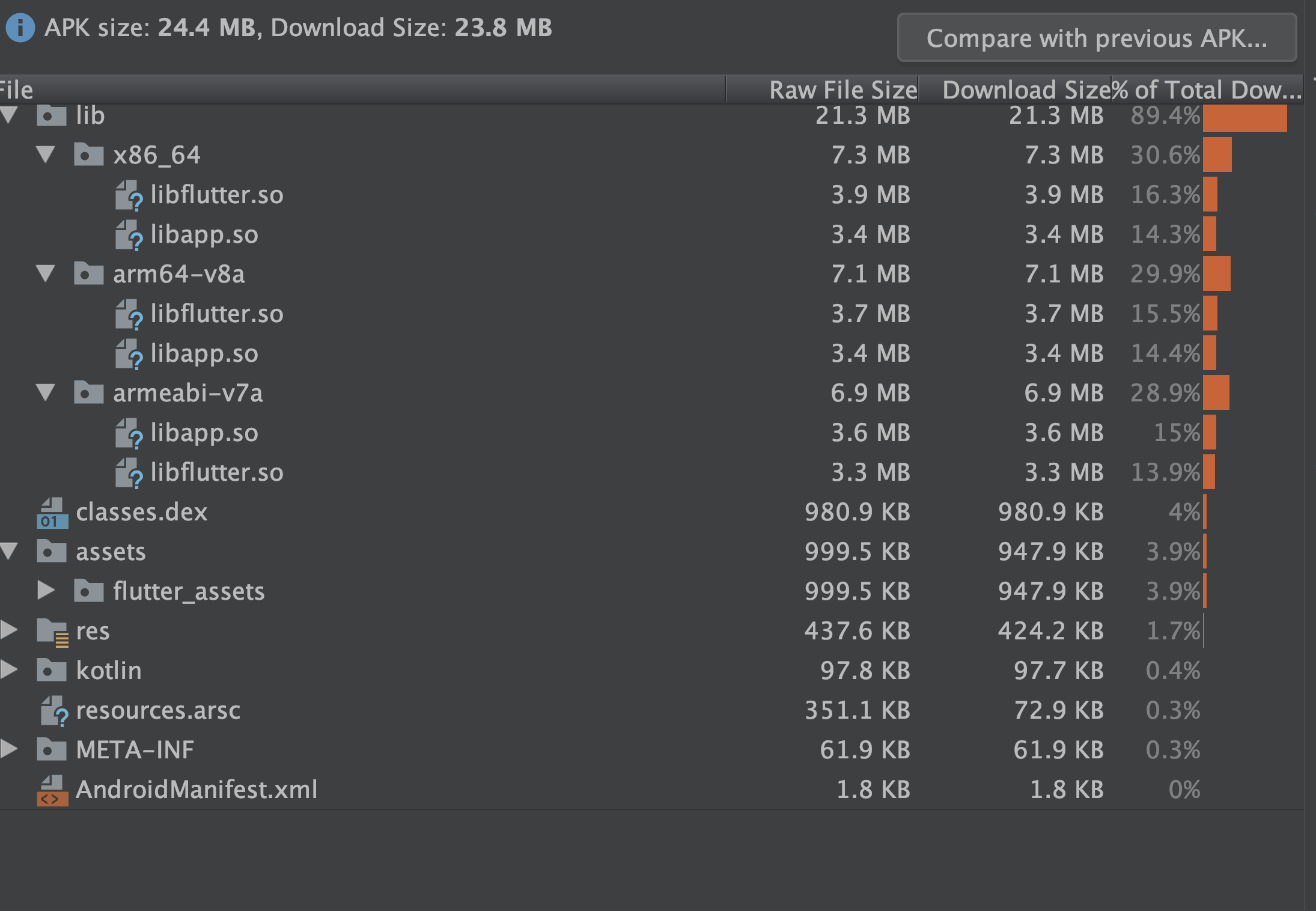Screen dimensions: 1316x911
Task: Click the lib 89.4% size bar
Action: click(x=1245, y=118)
